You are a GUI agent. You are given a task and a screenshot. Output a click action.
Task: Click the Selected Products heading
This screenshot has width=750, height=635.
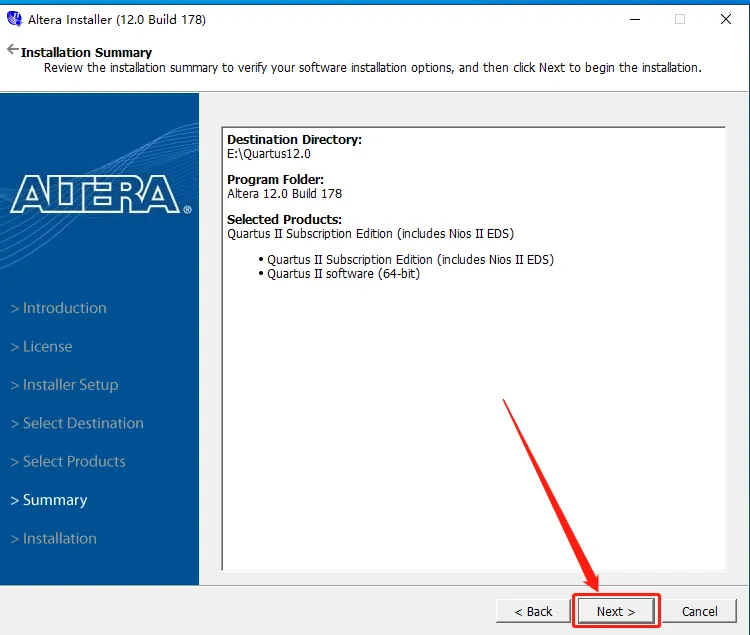click(284, 219)
